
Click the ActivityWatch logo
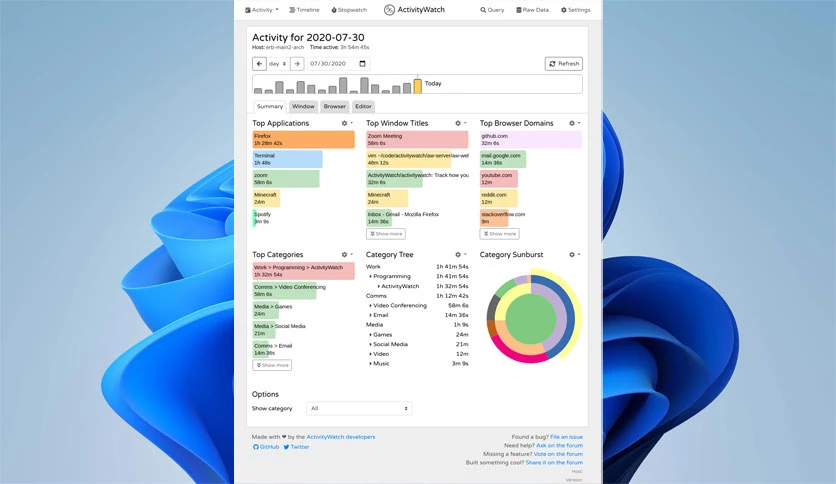(414, 10)
